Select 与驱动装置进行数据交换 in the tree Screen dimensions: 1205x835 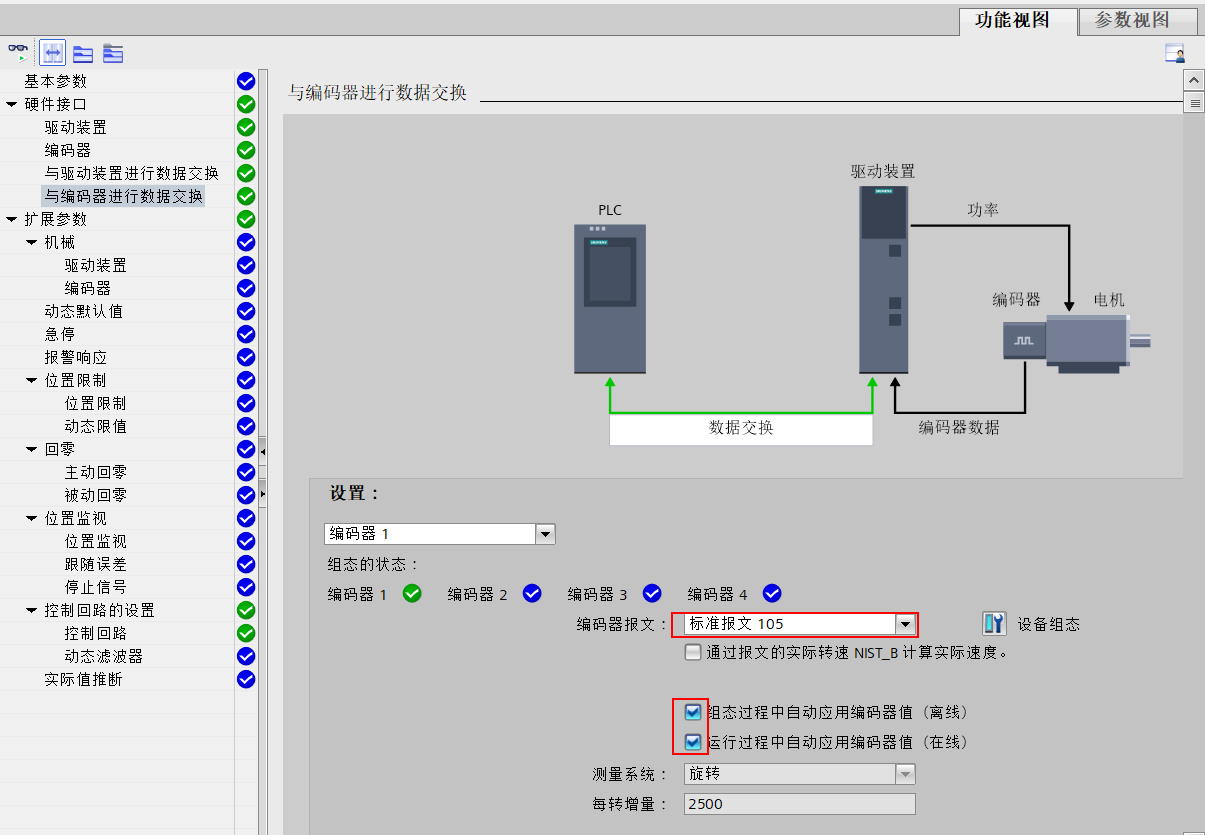(x=130, y=173)
